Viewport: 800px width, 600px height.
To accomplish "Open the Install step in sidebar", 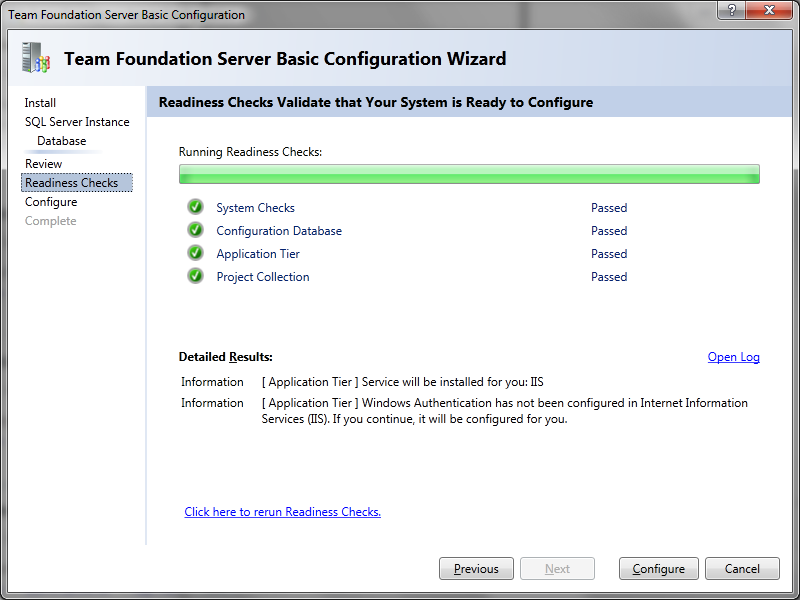I will tap(40, 103).
